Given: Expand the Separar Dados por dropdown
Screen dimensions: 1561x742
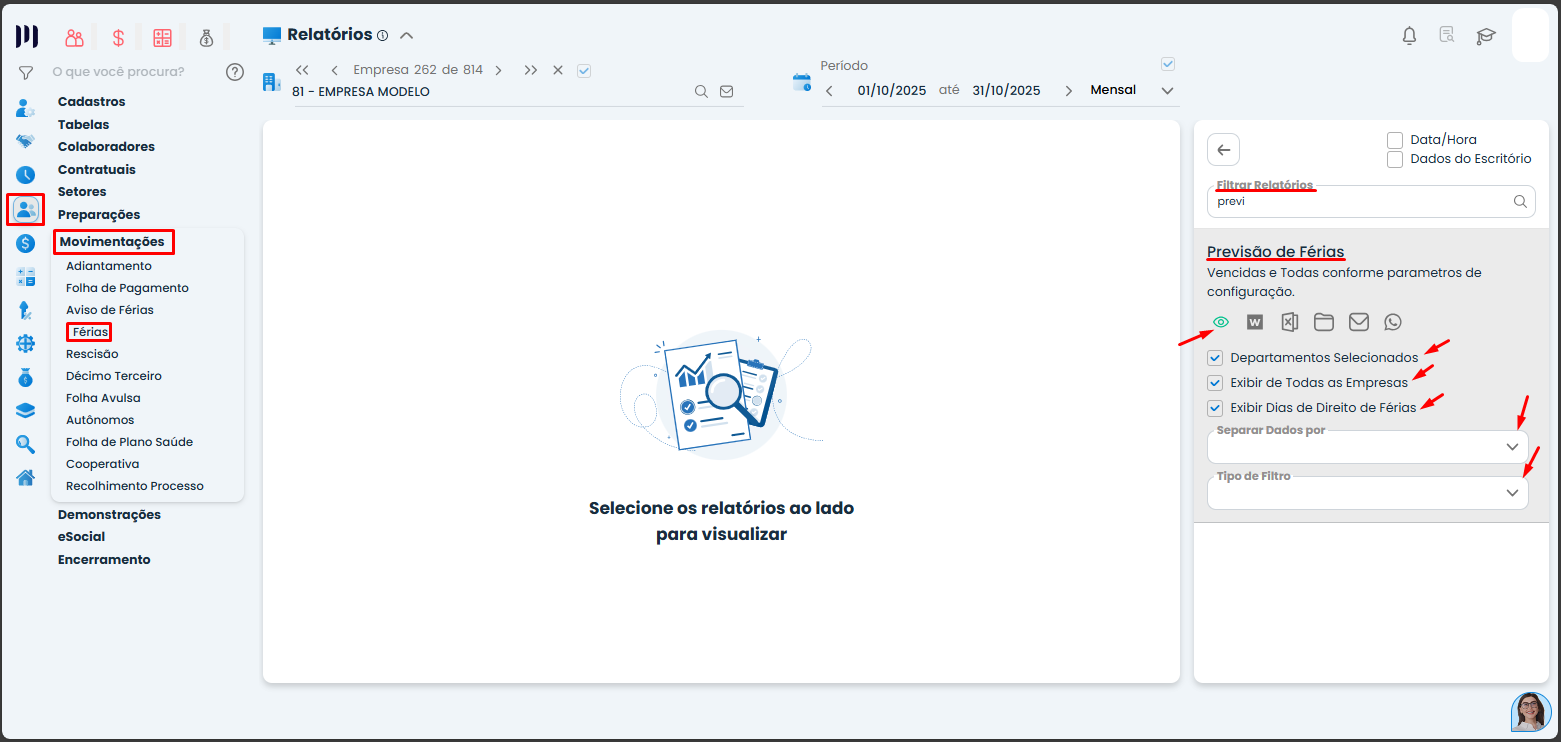Looking at the screenshot, I should [x=1512, y=447].
